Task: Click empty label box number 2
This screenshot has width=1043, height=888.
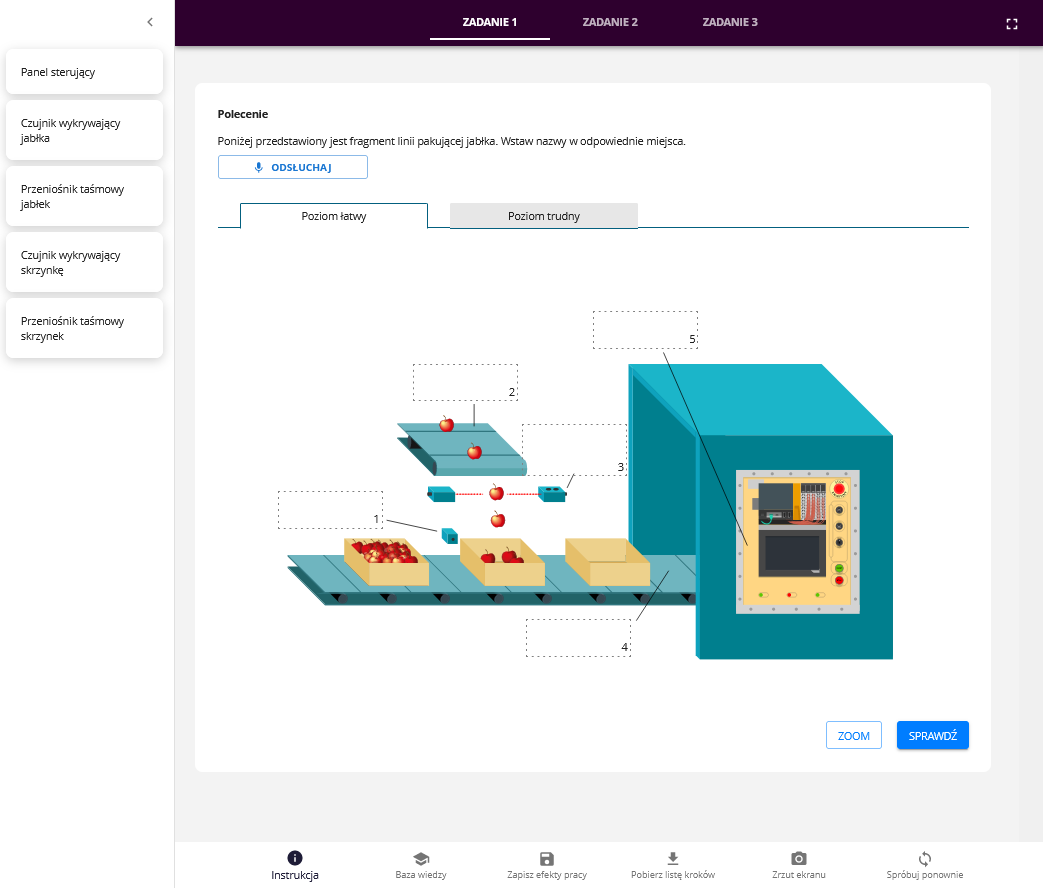Action: click(x=465, y=382)
